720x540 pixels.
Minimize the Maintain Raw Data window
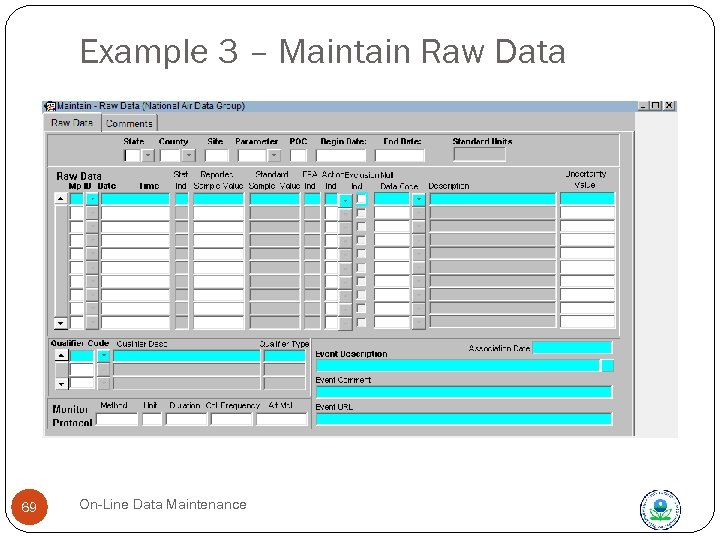(x=643, y=106)
